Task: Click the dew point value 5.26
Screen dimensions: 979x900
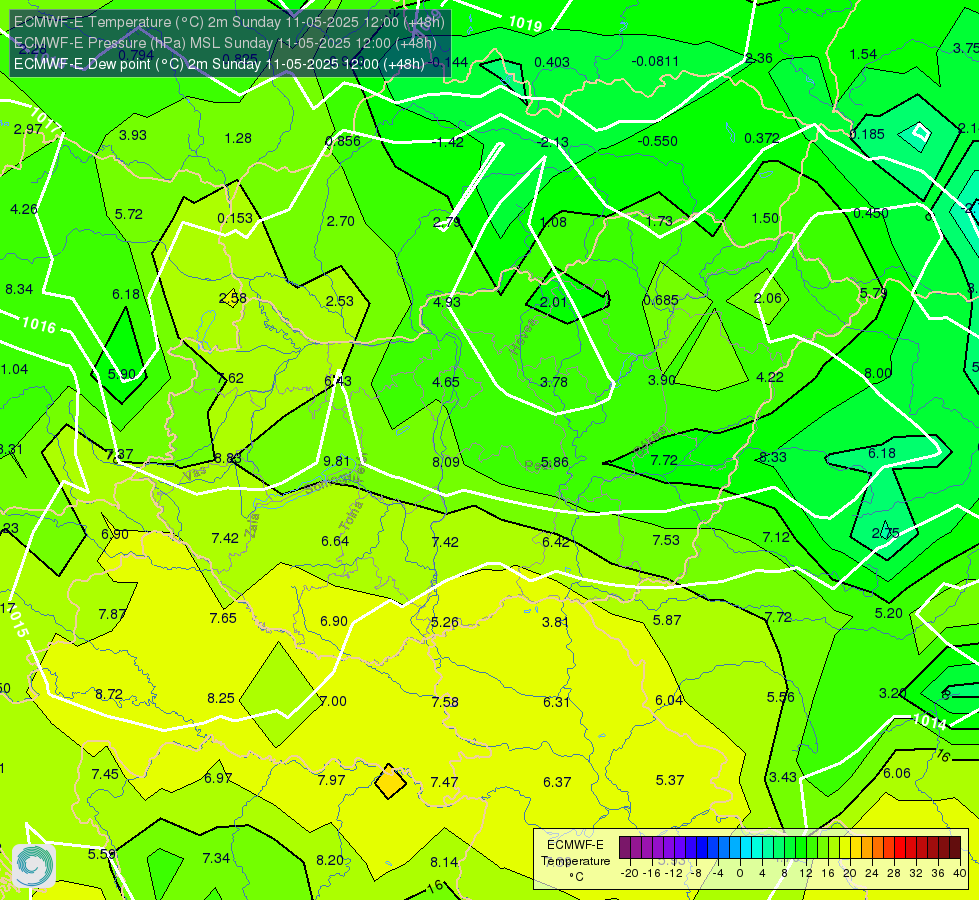Action: 445,622
